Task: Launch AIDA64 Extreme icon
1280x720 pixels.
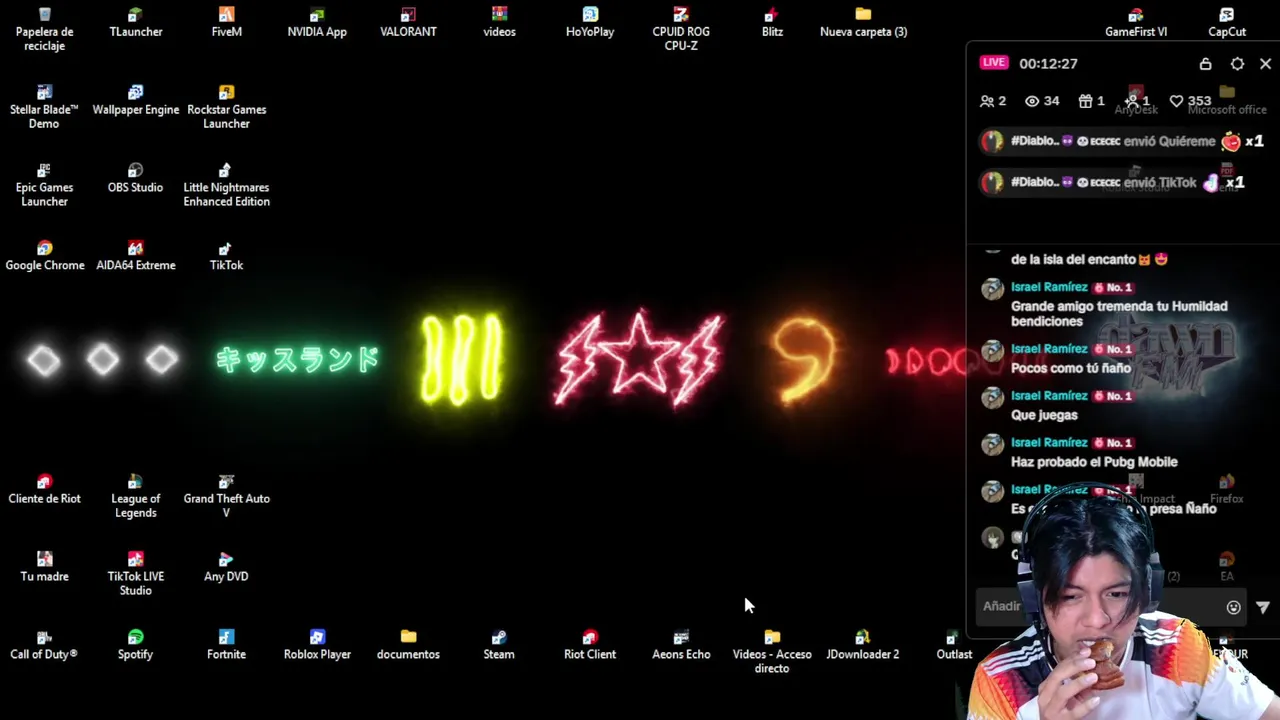Action: tap(135, 256)
